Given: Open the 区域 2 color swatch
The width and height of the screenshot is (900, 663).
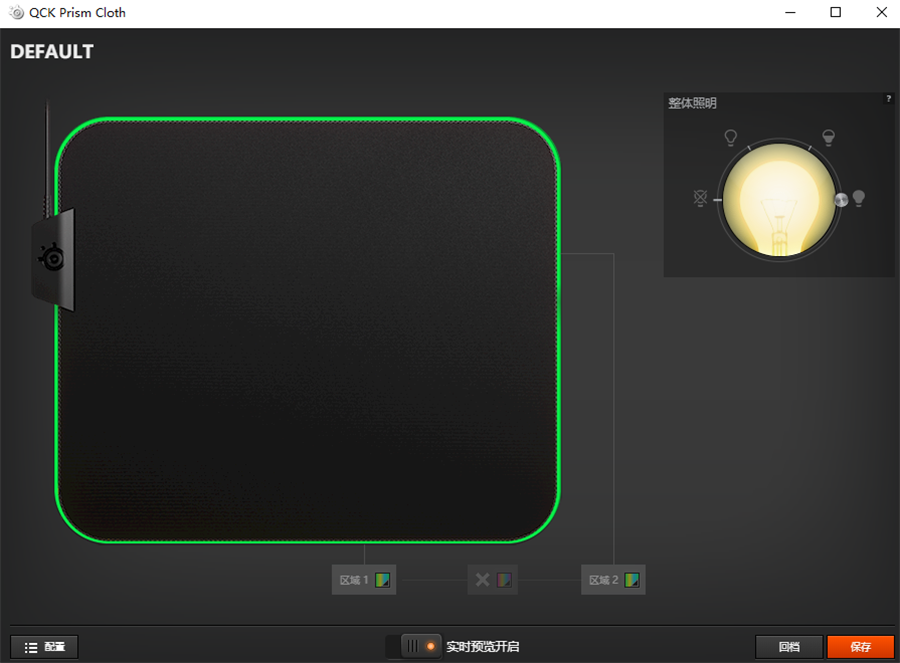Looking at the screenshot, I should (x=632, y=580).
